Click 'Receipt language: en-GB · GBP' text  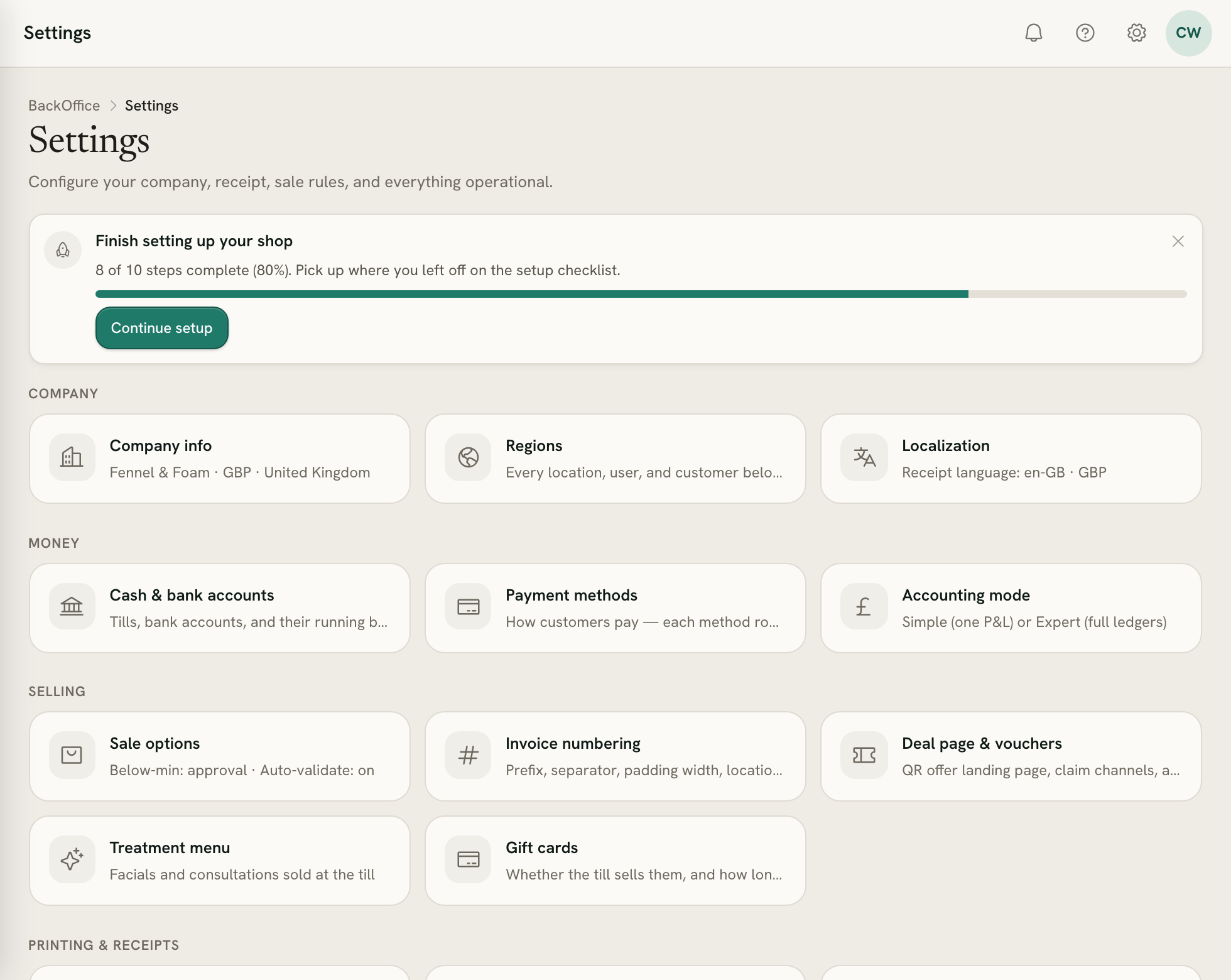pos(1004,472)
